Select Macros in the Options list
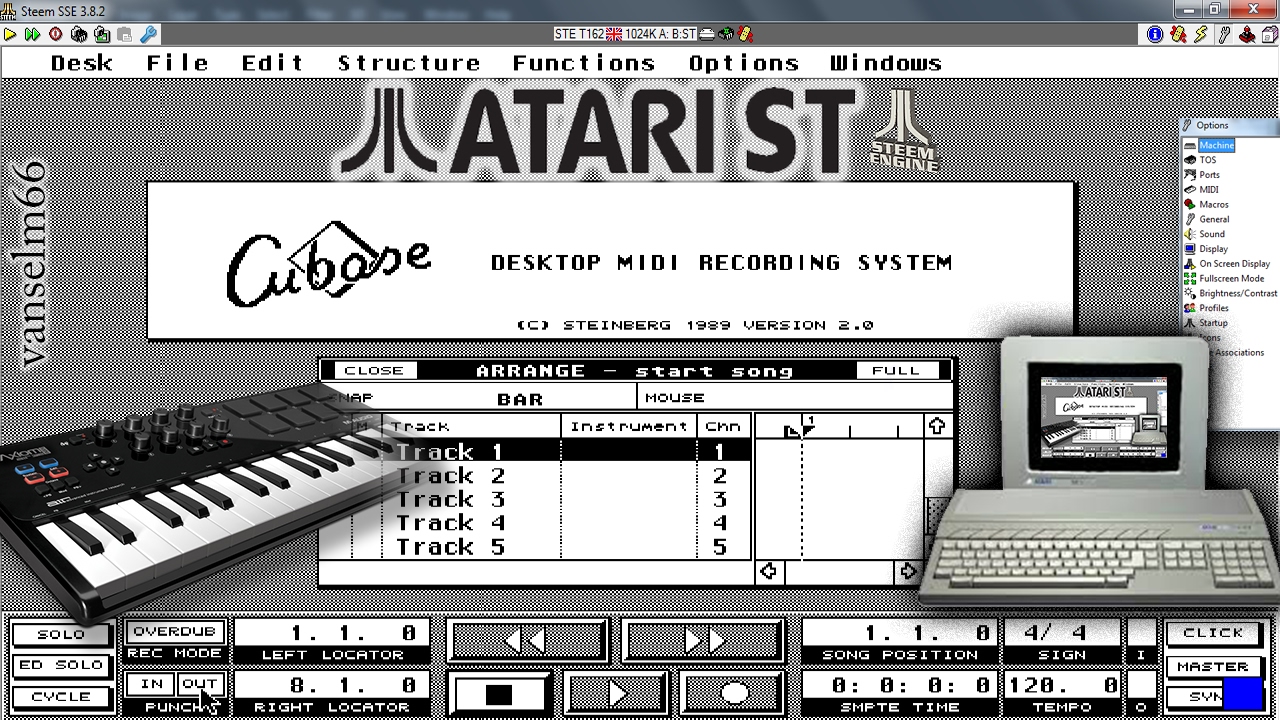Image resolution: width=1280 pixels, height=720 pixels. (1214, 205)
